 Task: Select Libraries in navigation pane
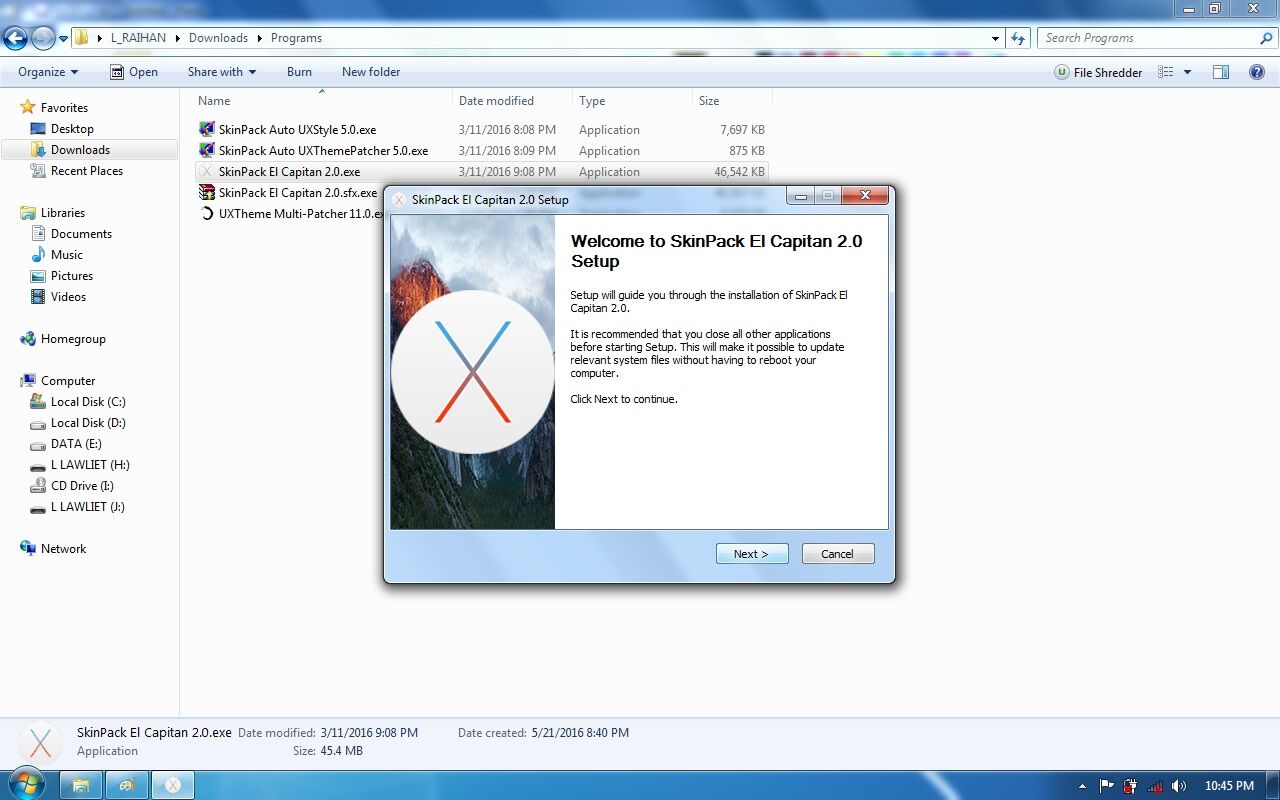point(63,213)
